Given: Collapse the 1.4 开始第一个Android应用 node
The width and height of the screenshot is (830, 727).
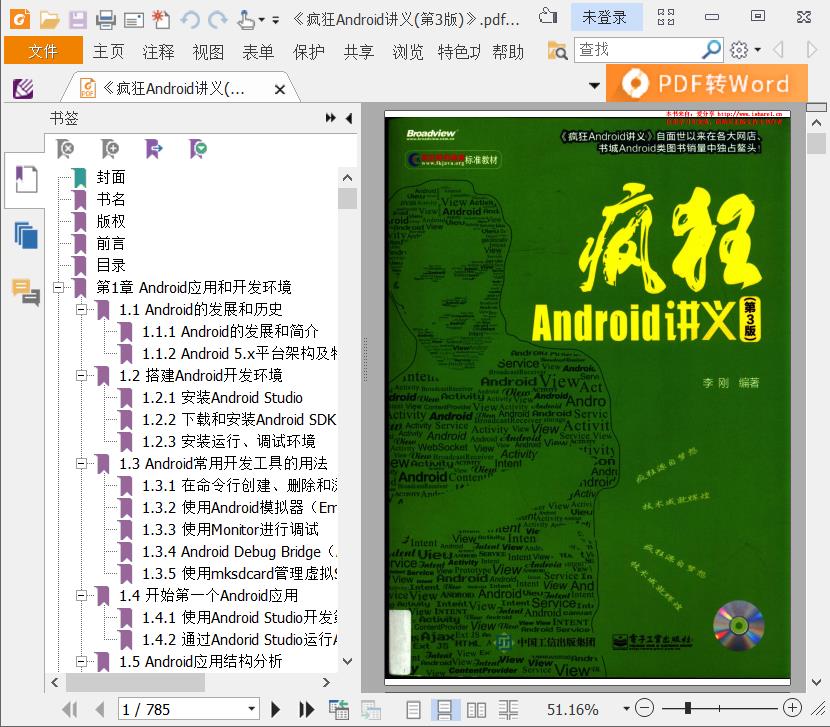Looking at the screenshot, I should click(x=81, y=596).
